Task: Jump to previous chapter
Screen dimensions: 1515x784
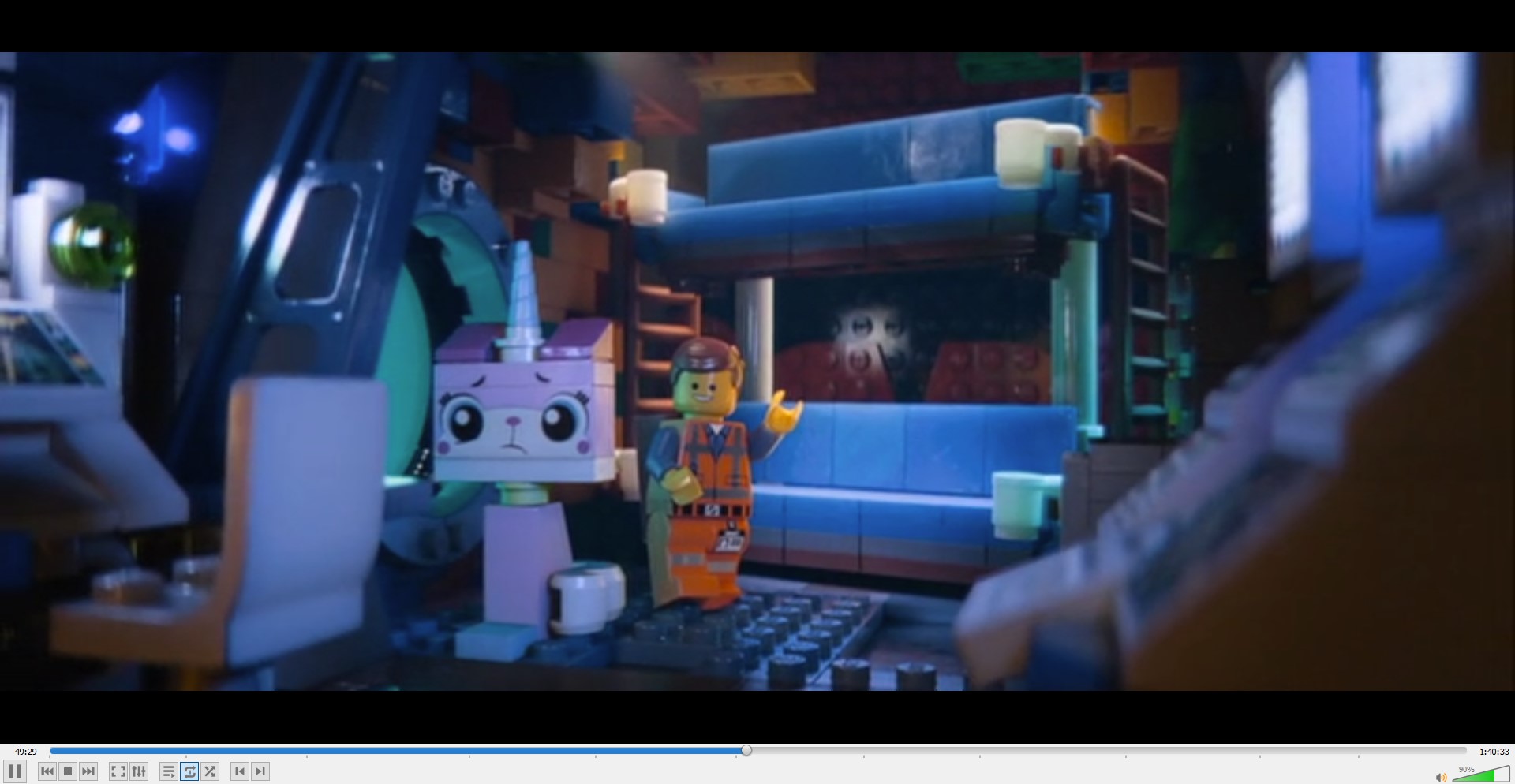Action: (x=240, y=771)
